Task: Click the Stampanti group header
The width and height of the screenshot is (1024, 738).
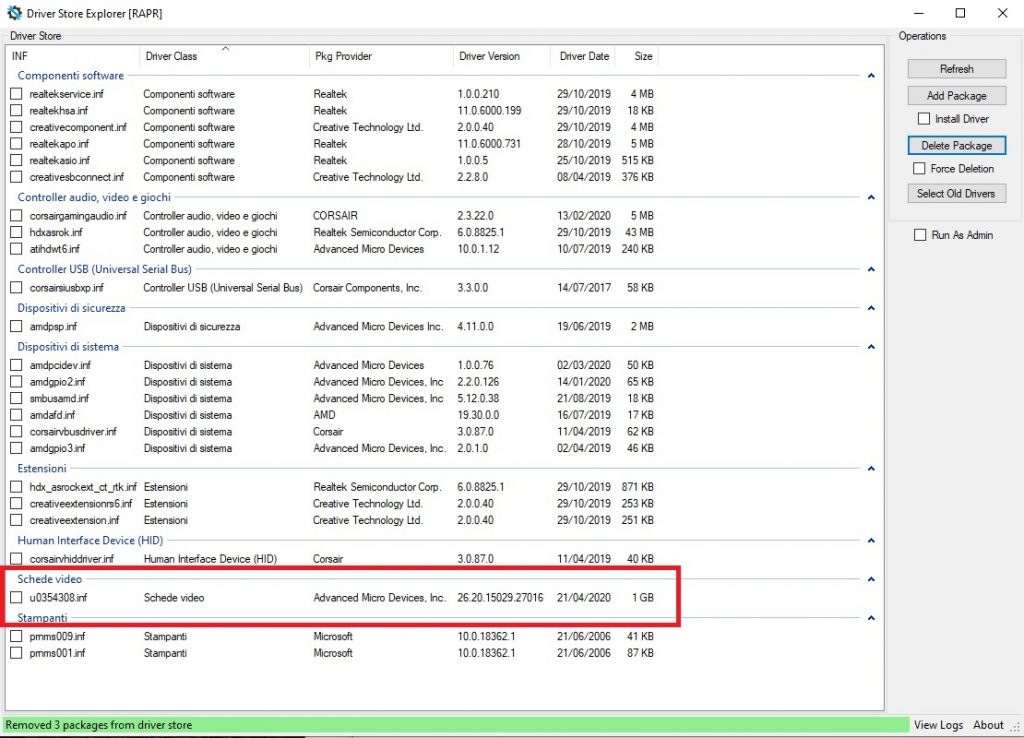Action: click(42, 618)
